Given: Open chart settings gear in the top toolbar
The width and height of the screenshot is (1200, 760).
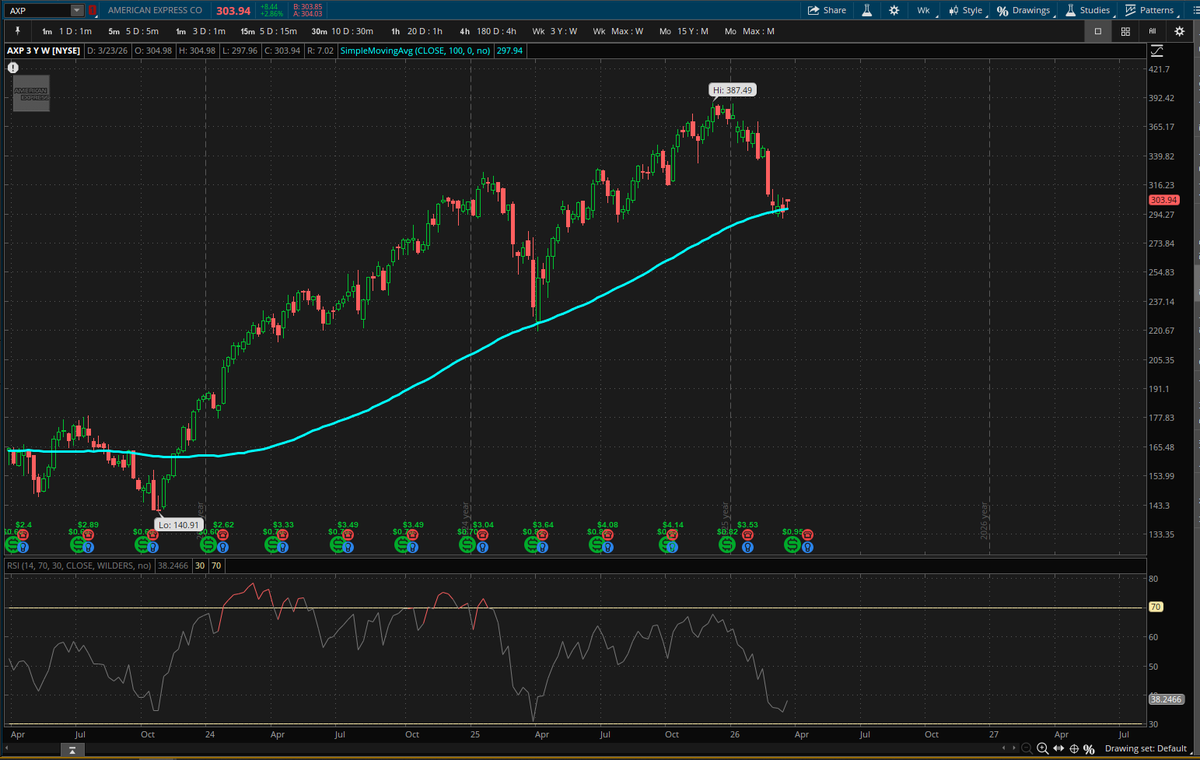Looking at the screenshot, I should (893, 10).
